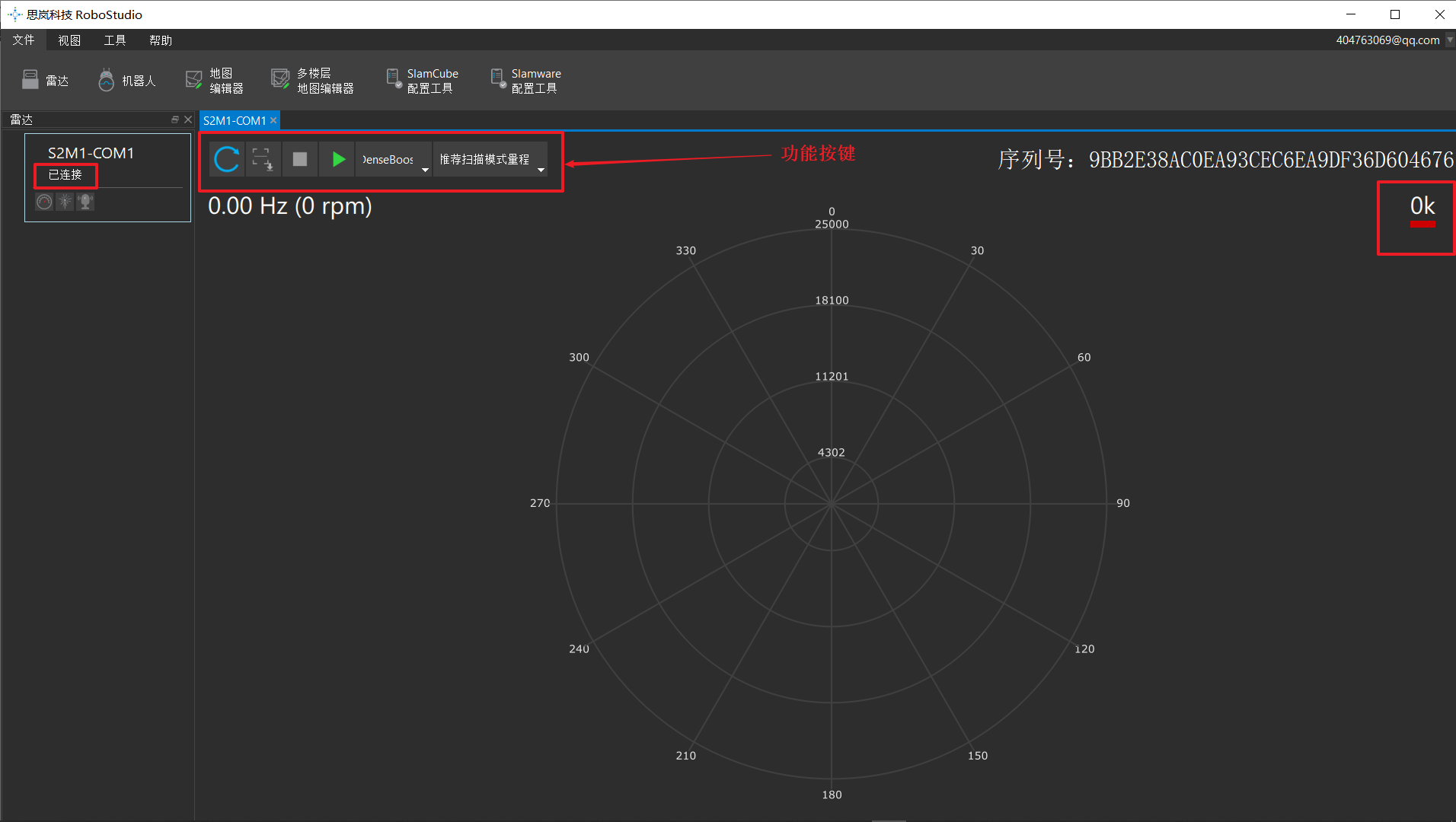Image resolution: width=1456 pixels, height=822 pixels.
Task: Click the 0k sample rate indicator
Action: click(x=1422, y=205)
